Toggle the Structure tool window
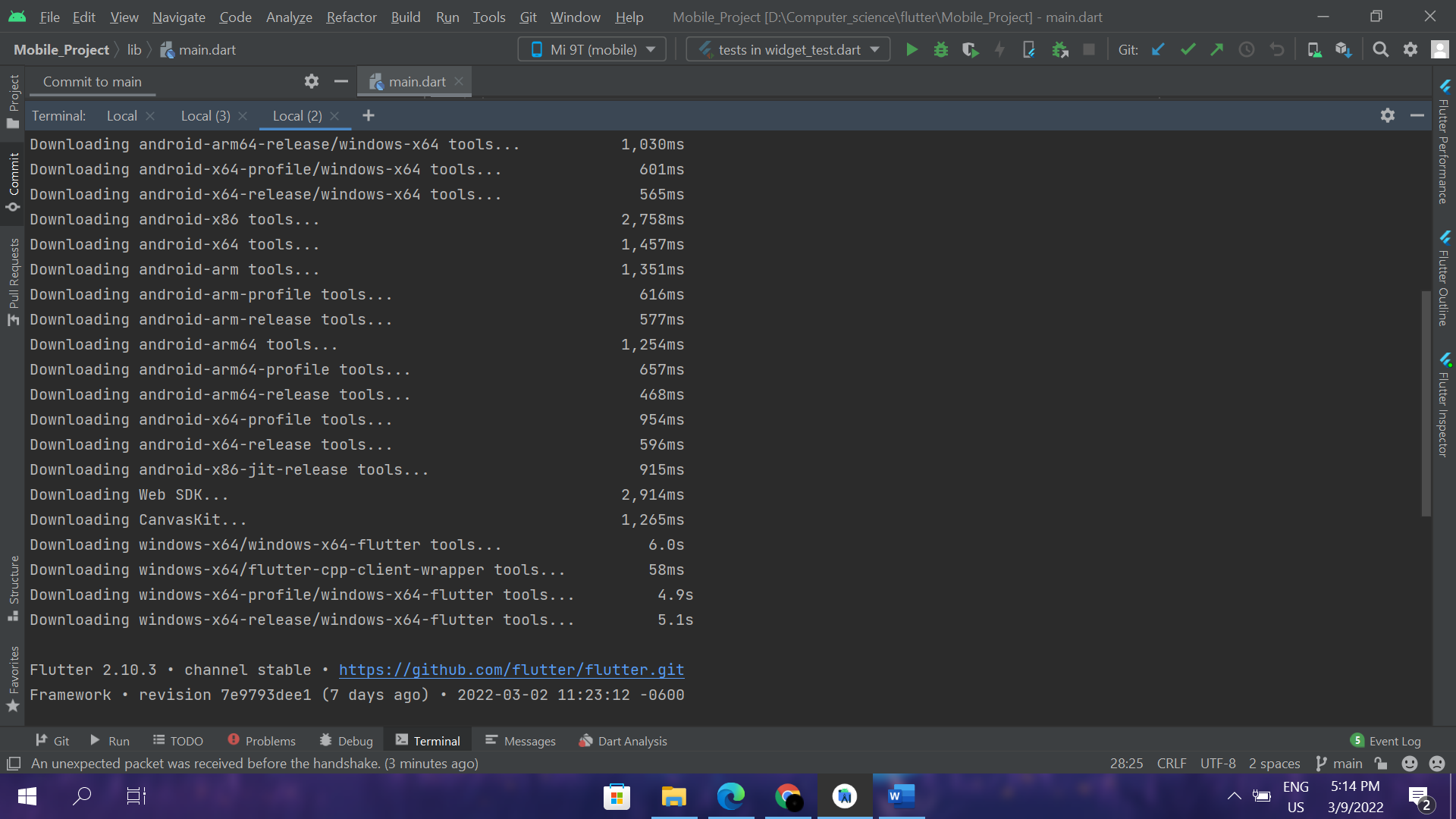 click(13, 588)
